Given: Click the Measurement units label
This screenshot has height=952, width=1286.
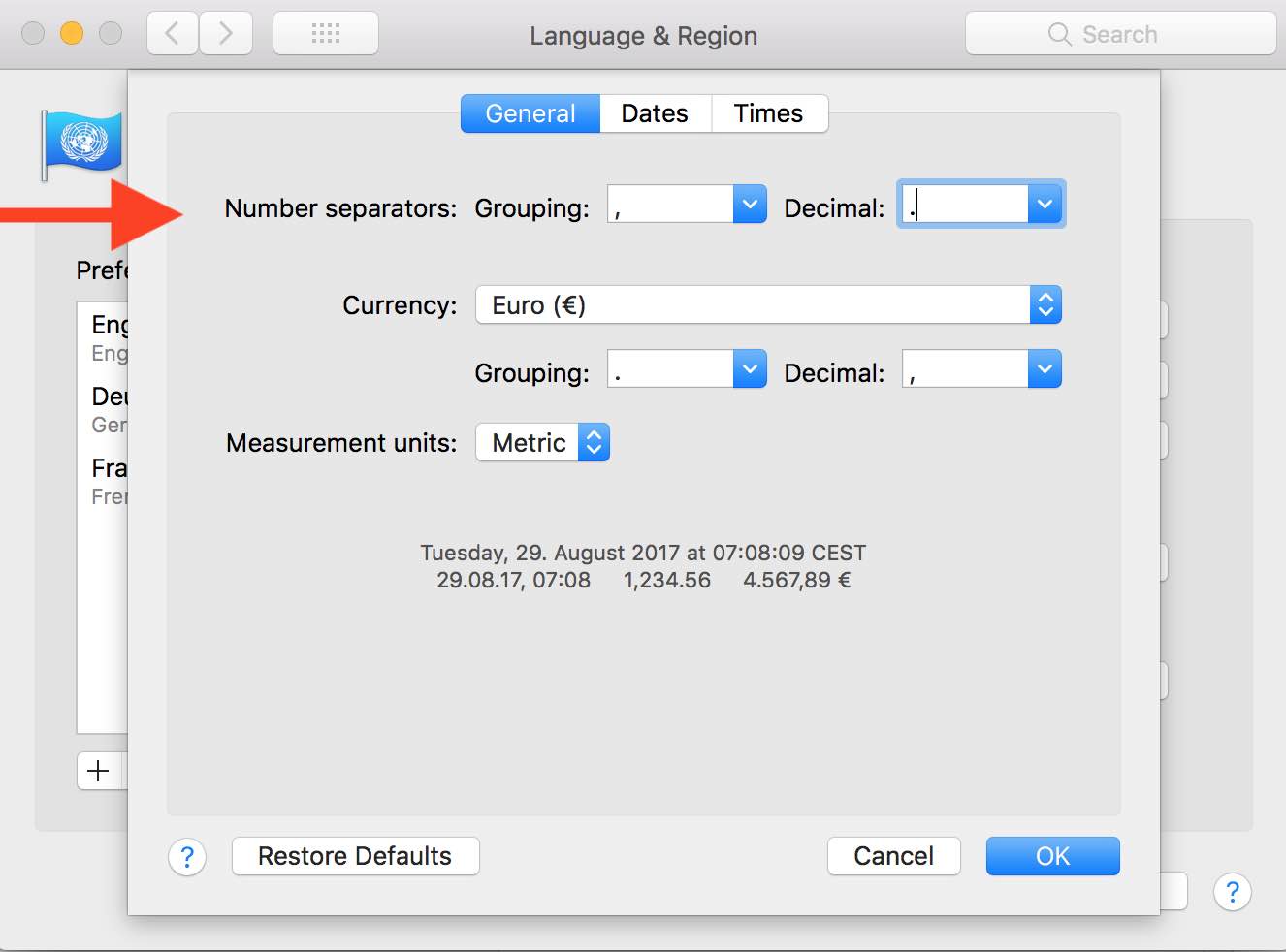Looking at the screenshot, I should [341, 443].
